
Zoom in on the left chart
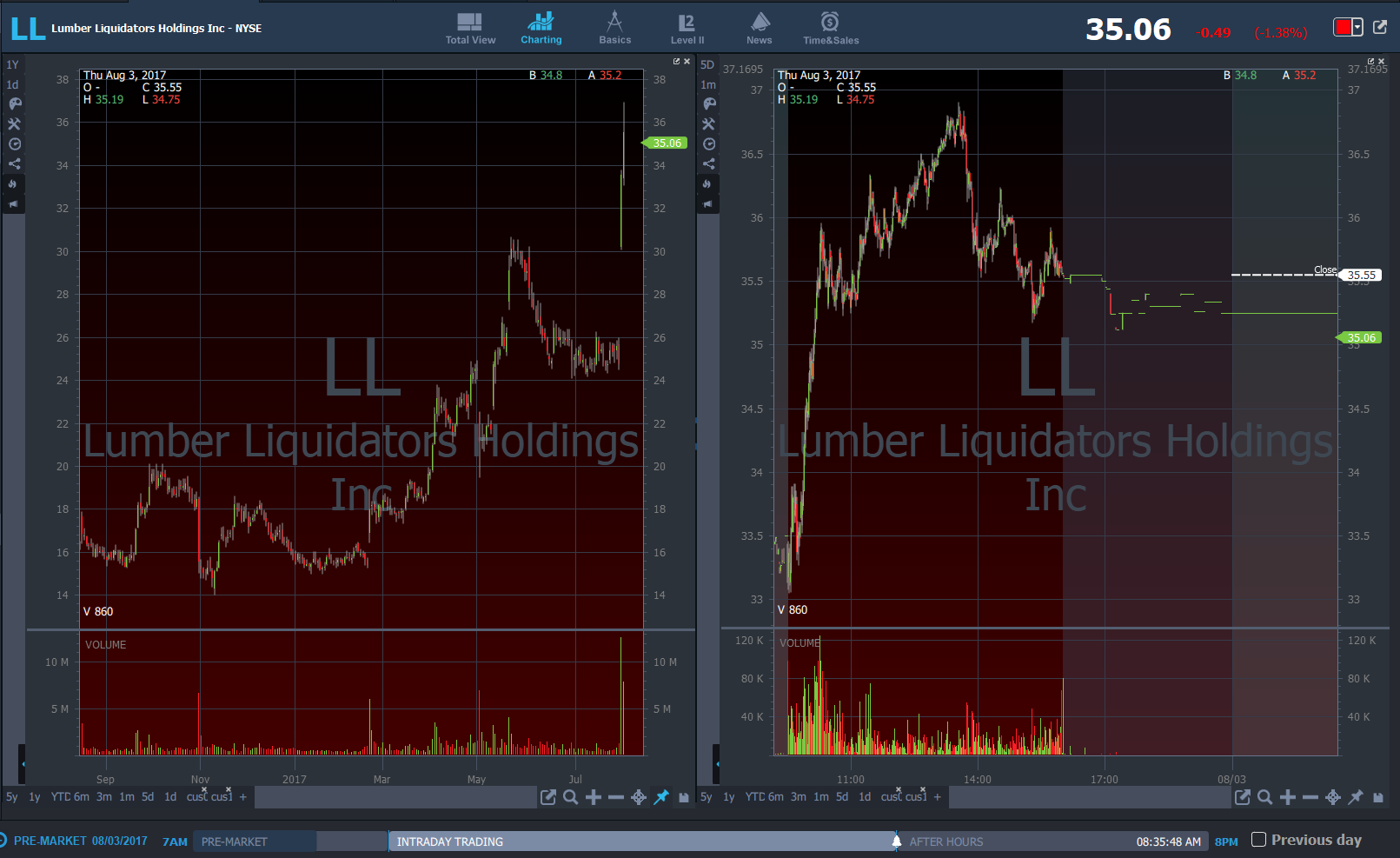tap(594, 797)
